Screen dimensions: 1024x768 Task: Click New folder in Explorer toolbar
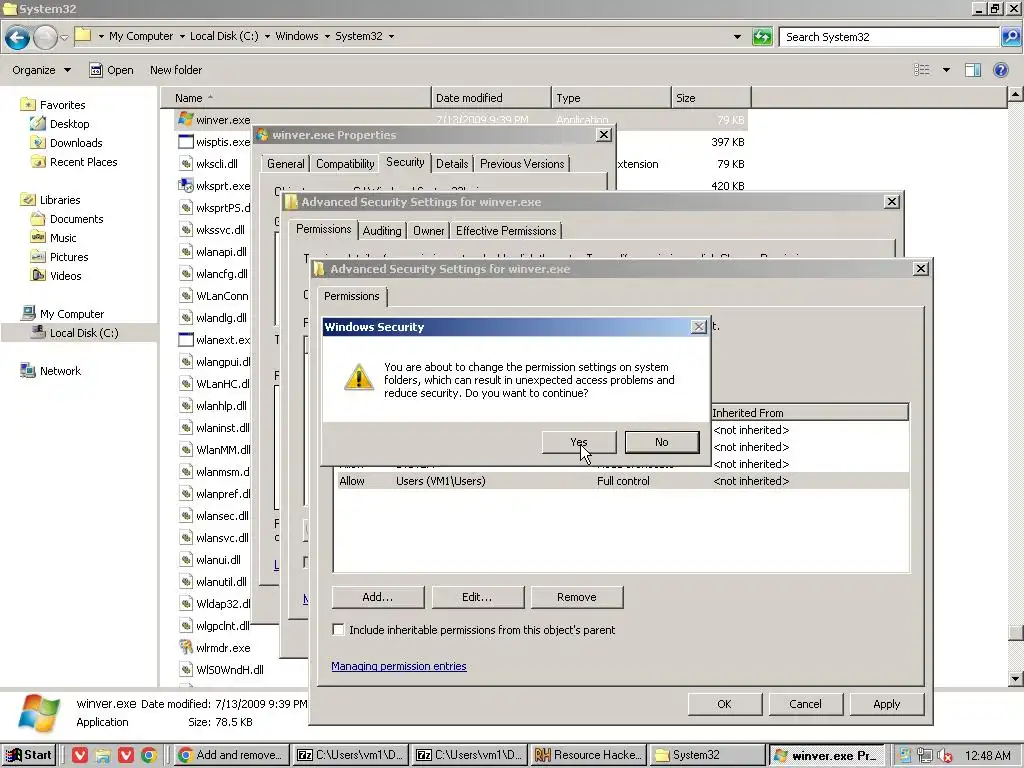tap(176, 70)
